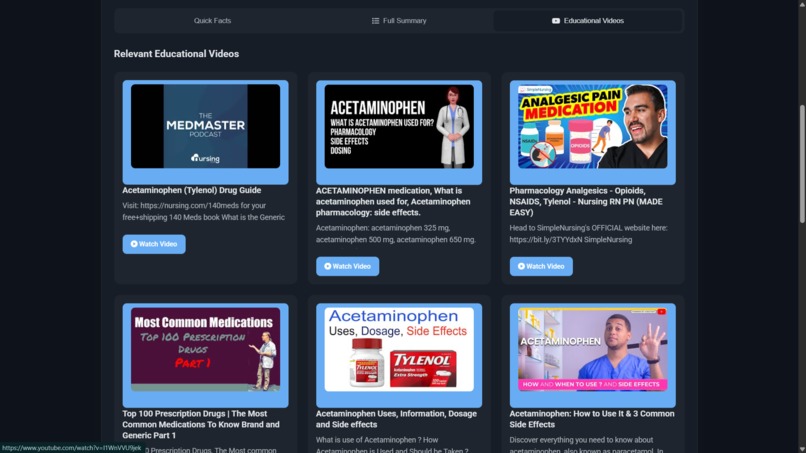Image resolution: width=806 pixels, height=453 pixels.
Task: Click the Acetaminophen (Tylenol) Drug Guide title
Action: [192, 190]
